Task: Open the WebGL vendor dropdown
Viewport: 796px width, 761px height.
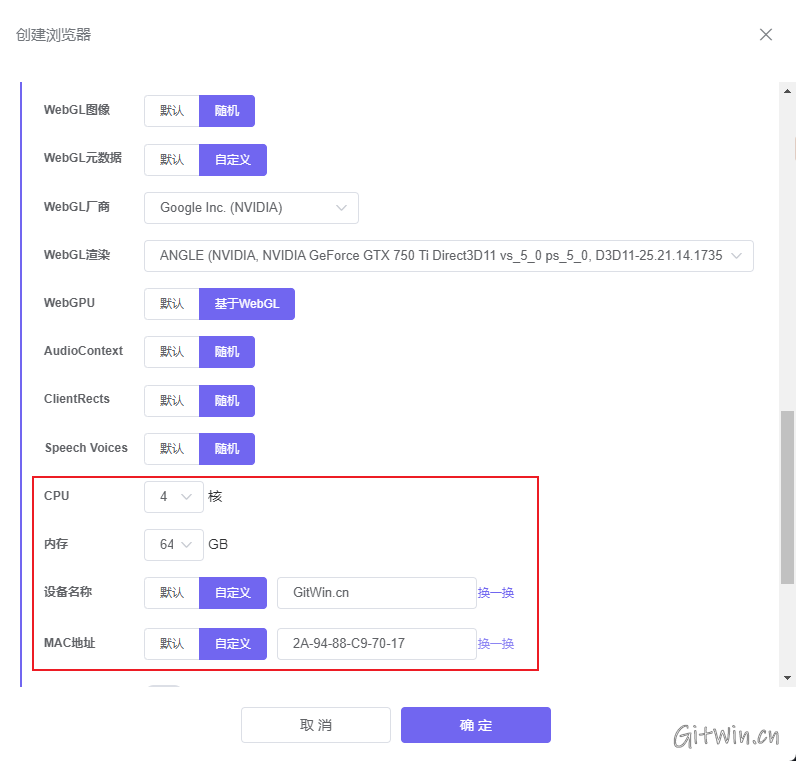Action: point(251,208)
